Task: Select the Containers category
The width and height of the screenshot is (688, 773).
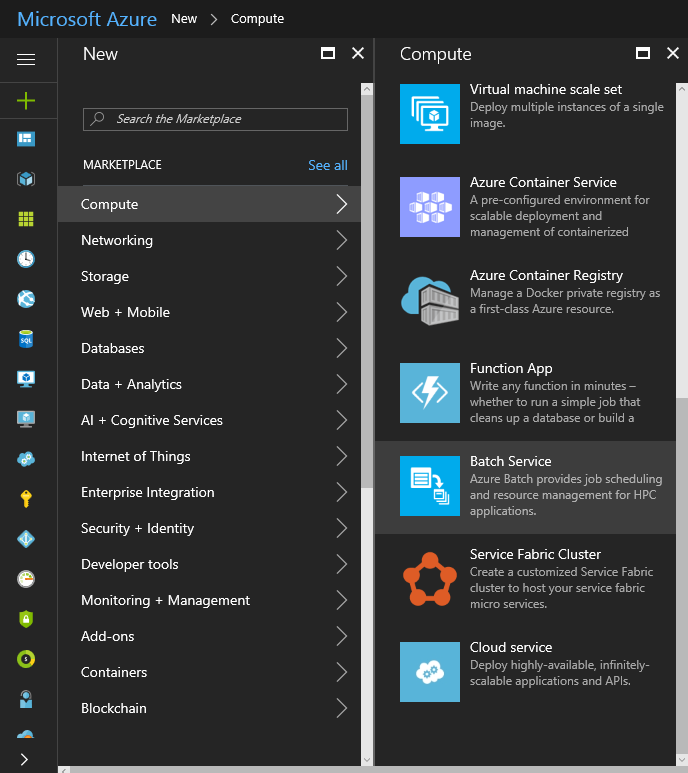Action: [209, 672]
